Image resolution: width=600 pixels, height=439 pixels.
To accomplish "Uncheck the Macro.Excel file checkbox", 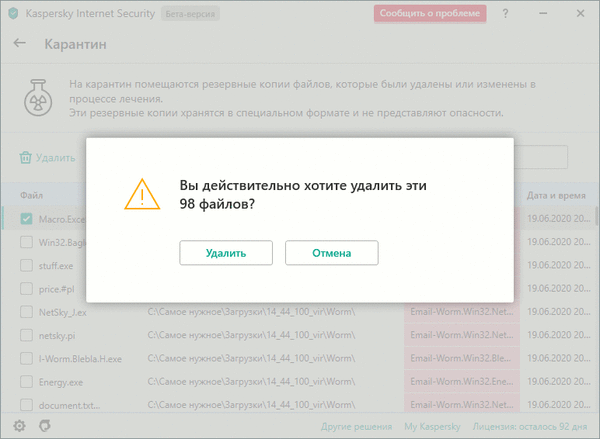I will (x=27, y=218).
